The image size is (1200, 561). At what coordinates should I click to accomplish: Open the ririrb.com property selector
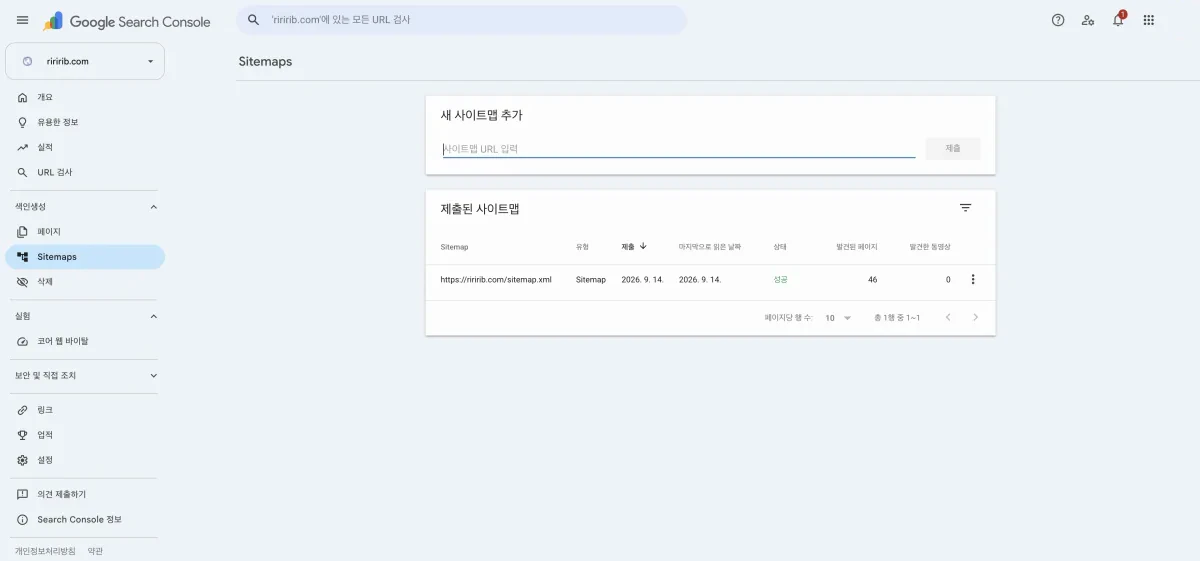point(85,61)
